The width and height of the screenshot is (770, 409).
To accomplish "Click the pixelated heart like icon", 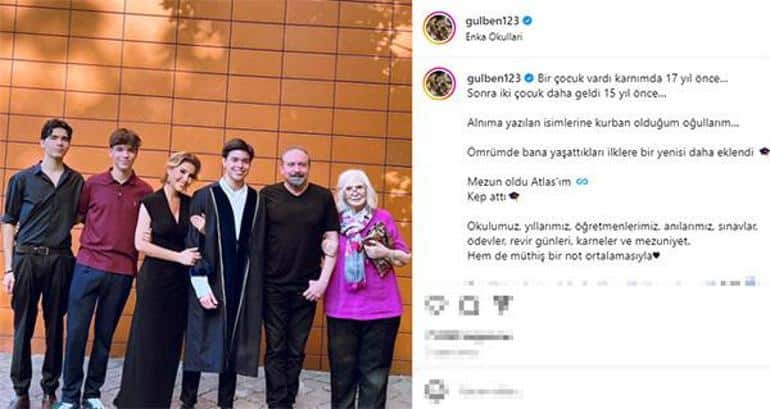I will 436,305.
